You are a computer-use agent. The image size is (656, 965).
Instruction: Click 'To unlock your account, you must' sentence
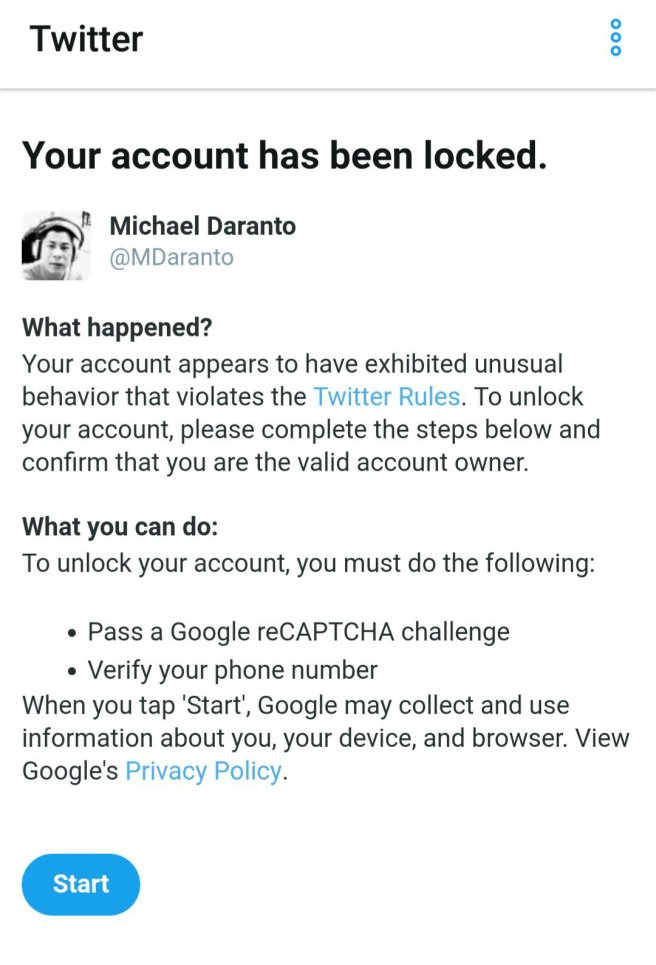coord(308,563)
